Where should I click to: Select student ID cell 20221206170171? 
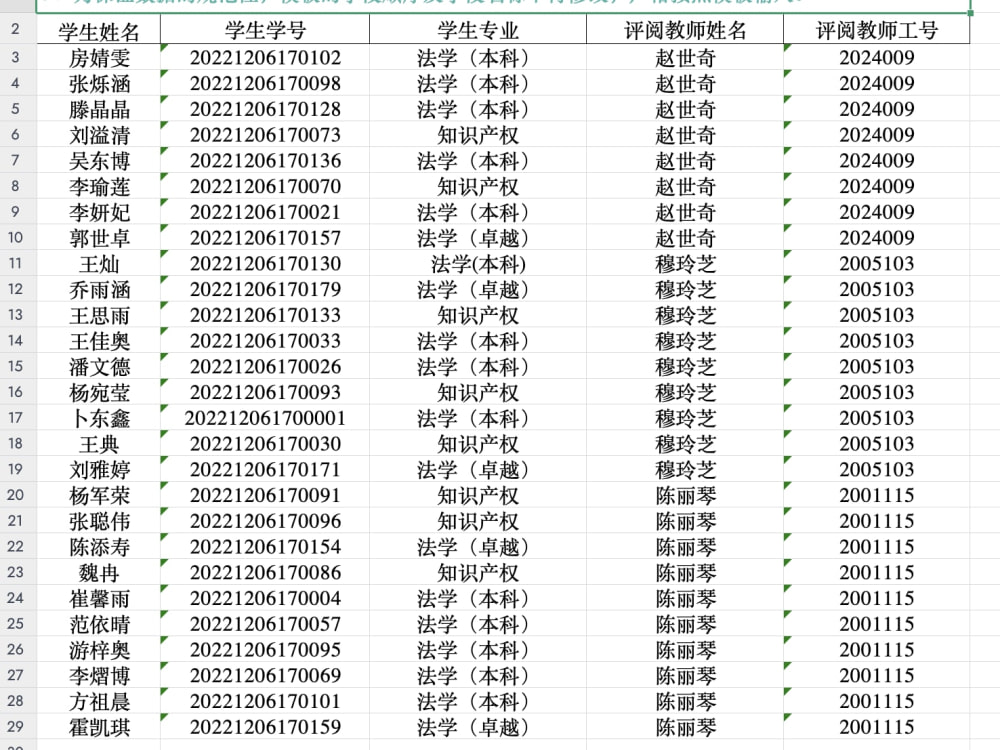tap(265, 469)
